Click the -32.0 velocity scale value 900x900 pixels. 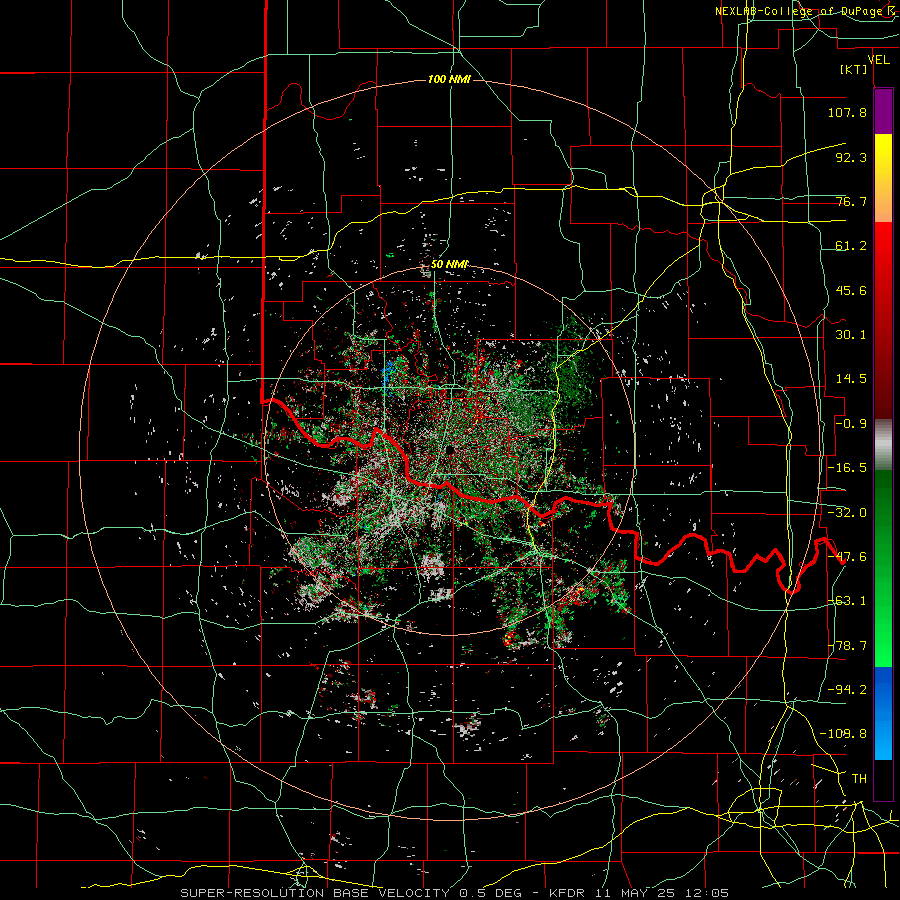pos(847,513)
